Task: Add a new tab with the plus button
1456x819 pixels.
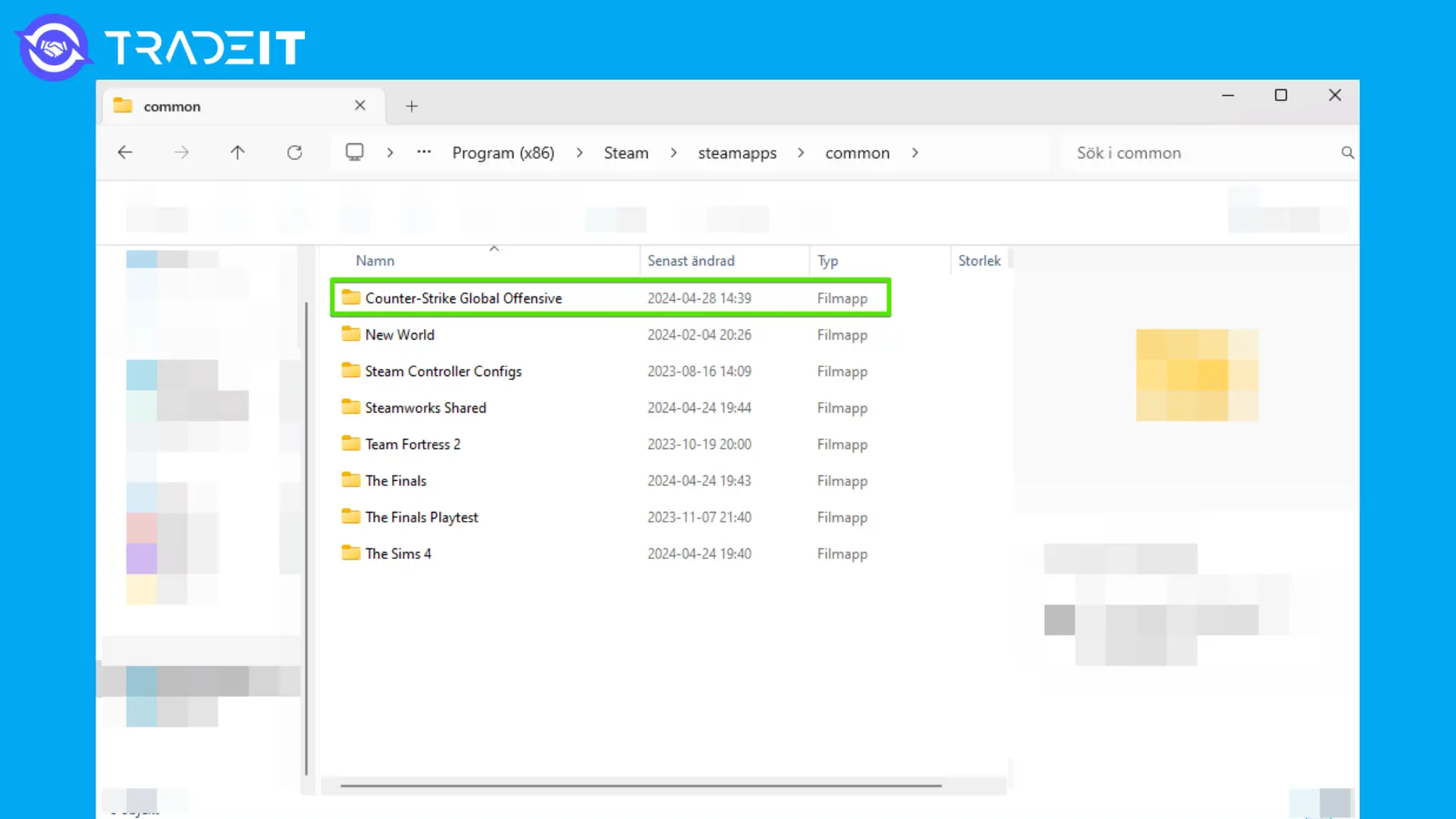Action: (x=412, y=106)
